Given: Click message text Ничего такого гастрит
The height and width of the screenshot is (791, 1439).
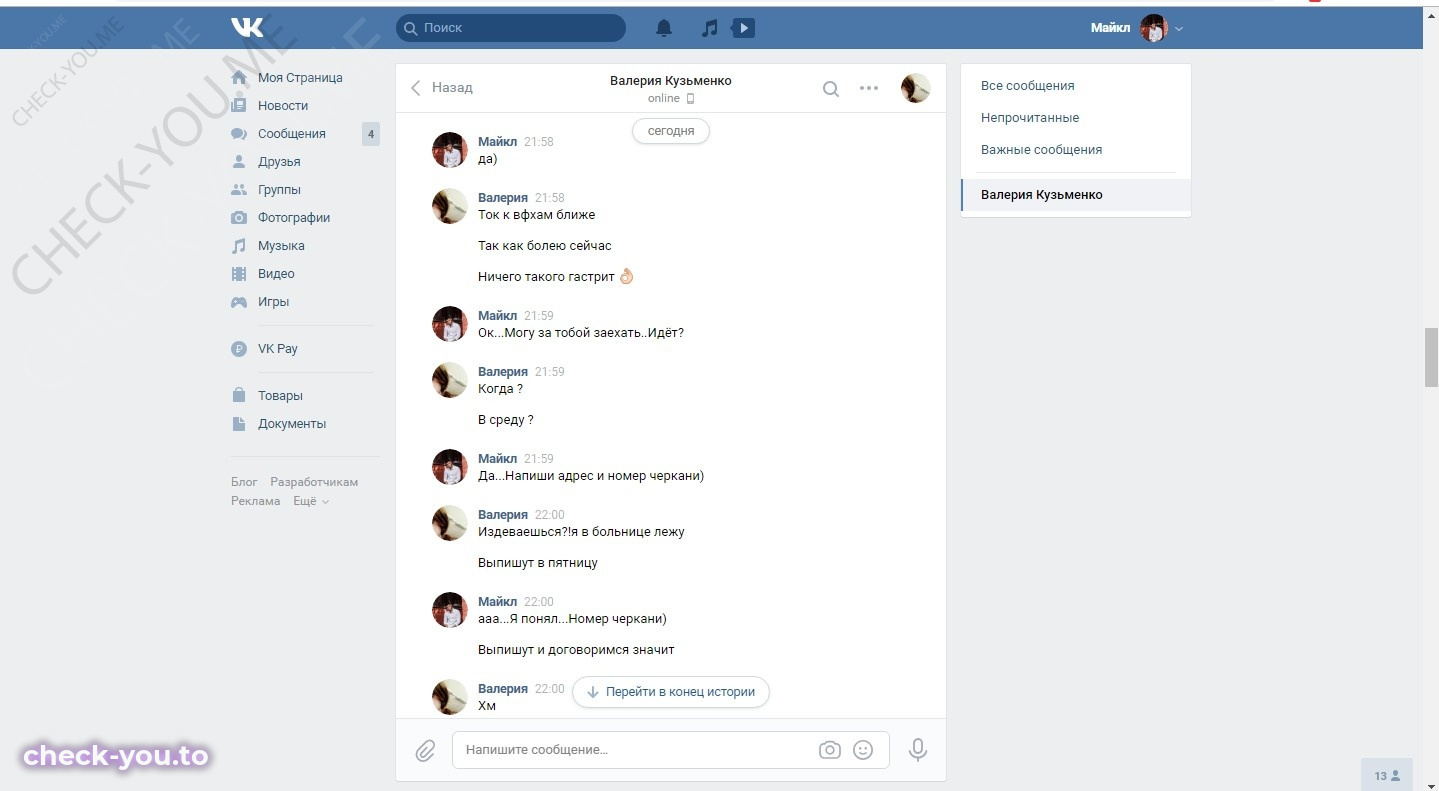Looking at the screenshot, I should tap(556, 277).
